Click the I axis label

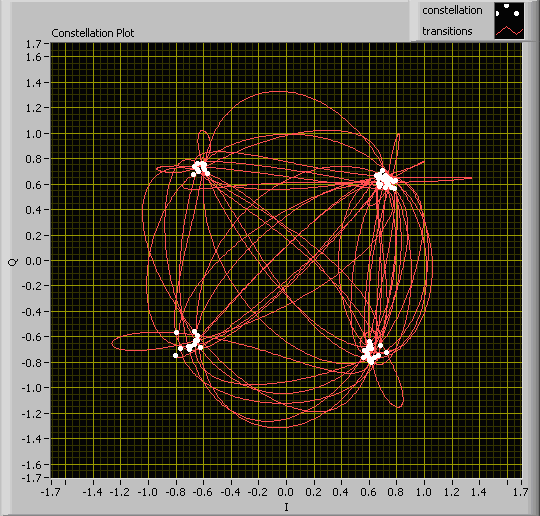(x=286, y=507)
